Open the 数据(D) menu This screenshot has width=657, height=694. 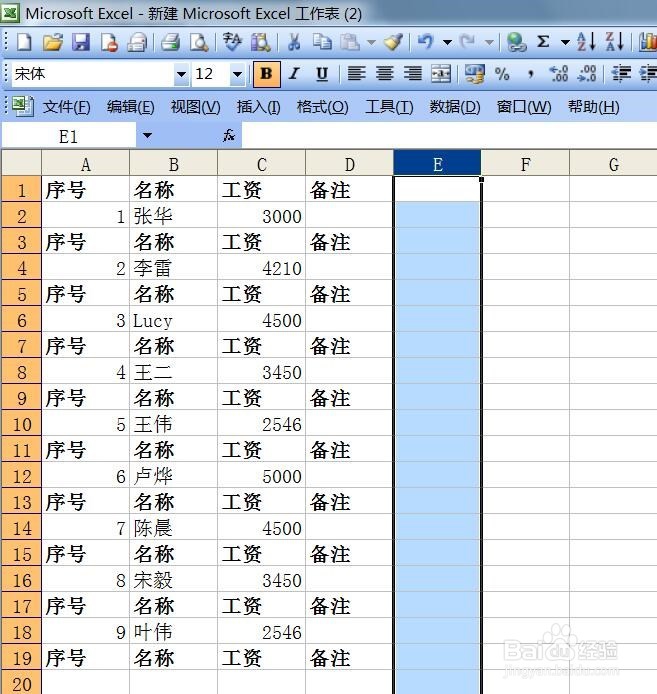(x=455, y=107)
